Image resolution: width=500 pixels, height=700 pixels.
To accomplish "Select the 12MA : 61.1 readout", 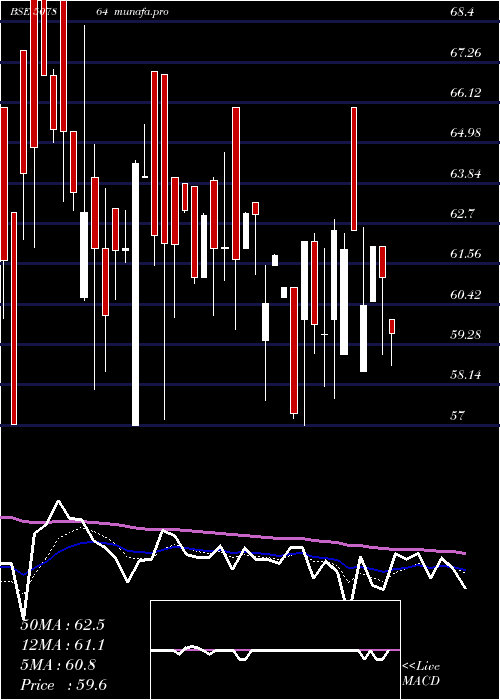I will coord(62,645).
